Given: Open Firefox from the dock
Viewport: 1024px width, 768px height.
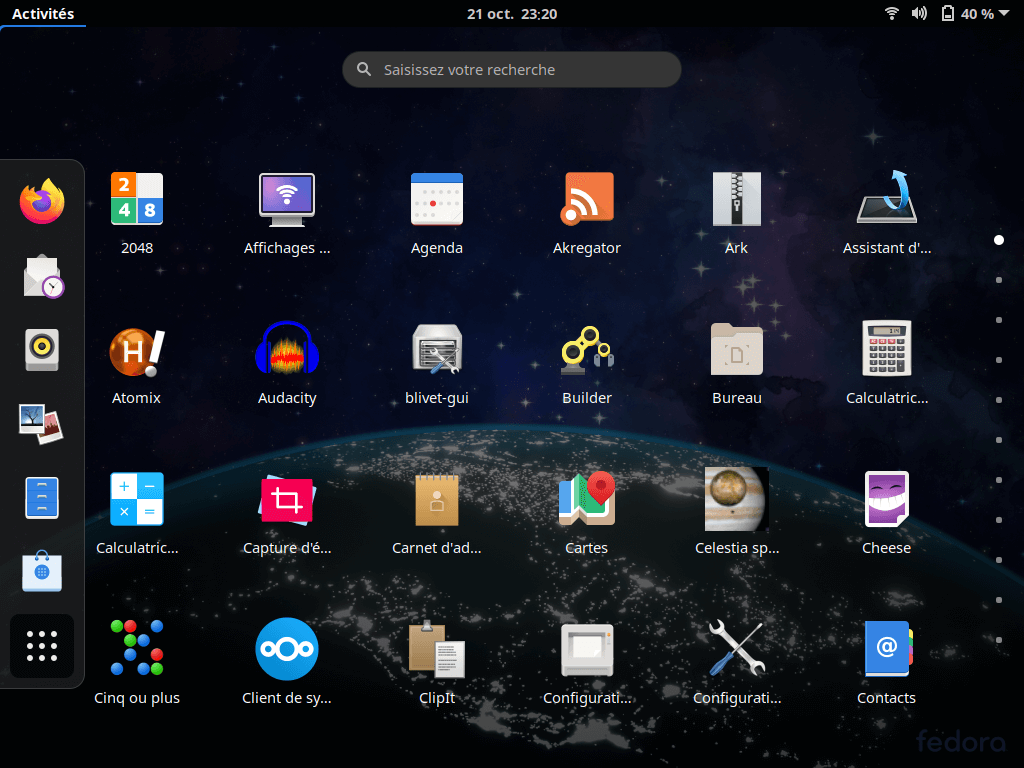Looking at the screenshot, I should click(42, 201).
